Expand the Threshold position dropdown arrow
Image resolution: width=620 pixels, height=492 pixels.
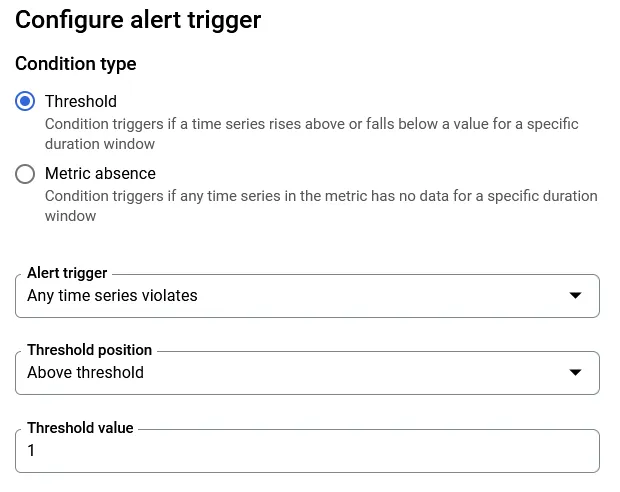coord(575,372)
